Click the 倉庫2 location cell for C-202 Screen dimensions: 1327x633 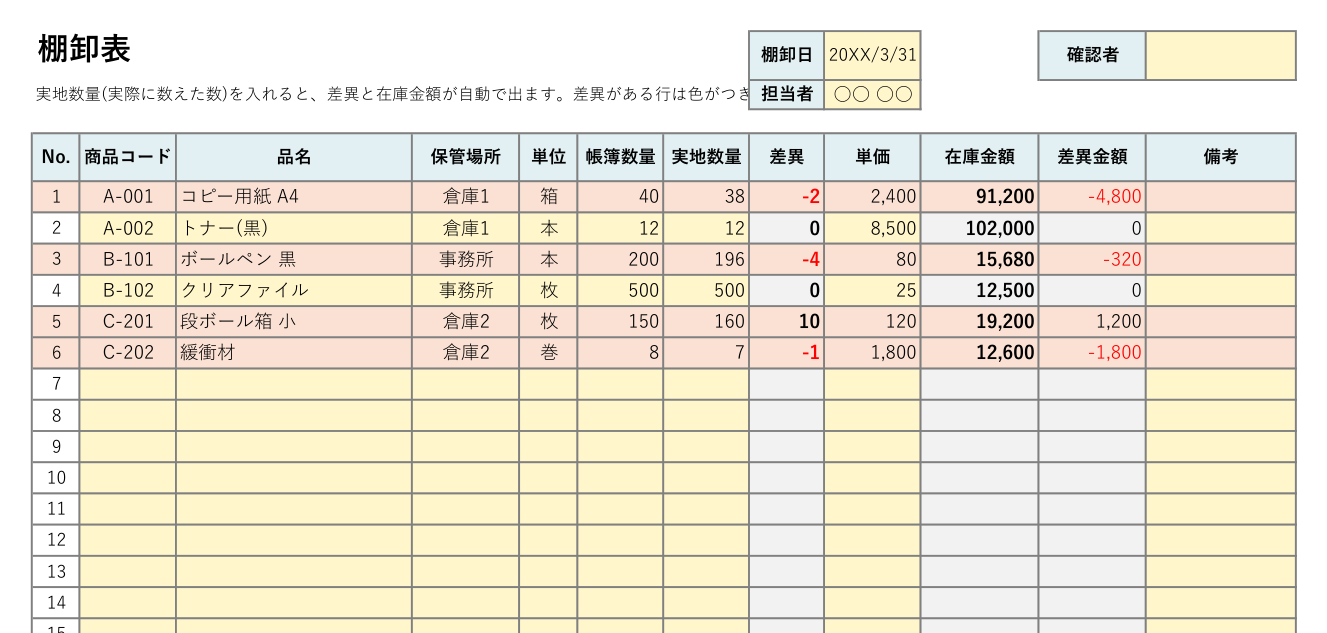click(x=465, y=353)
